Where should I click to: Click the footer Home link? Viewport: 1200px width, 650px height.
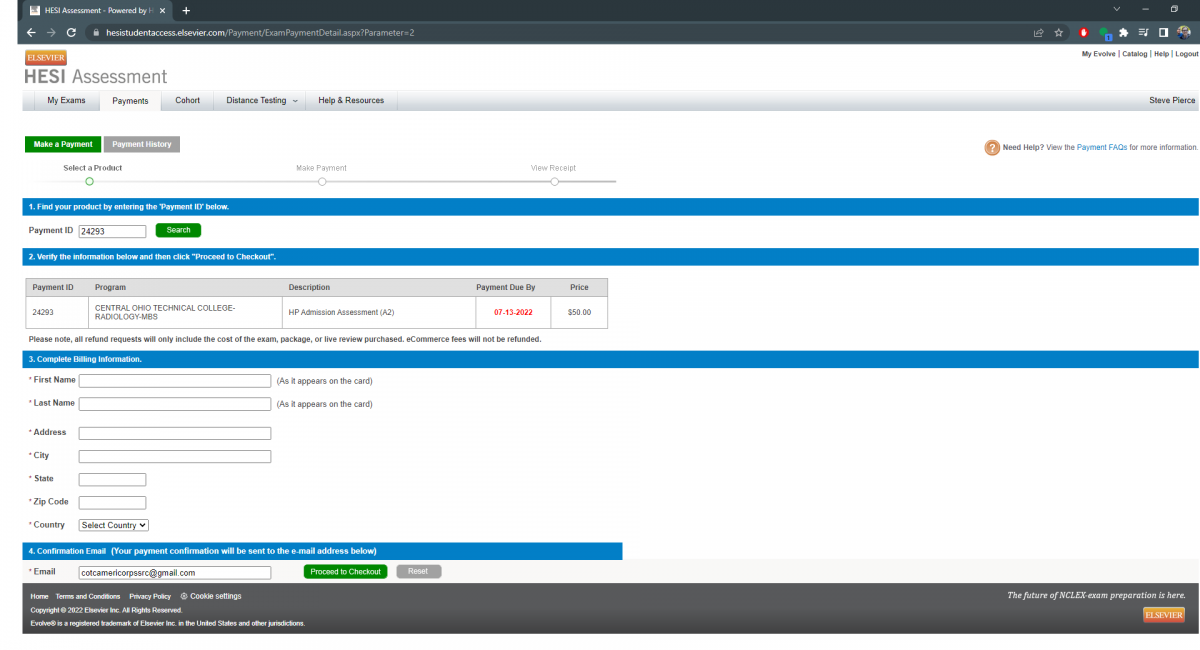coord(39,596)
